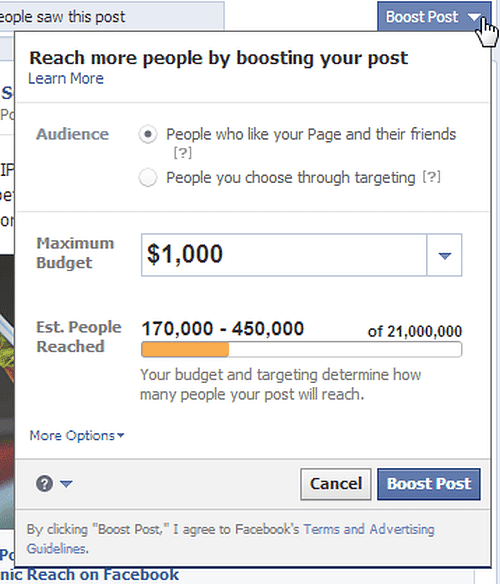Click the [?] help under Page friends option
This screenshot has height=584, width=500.
[x=183, y=153]
